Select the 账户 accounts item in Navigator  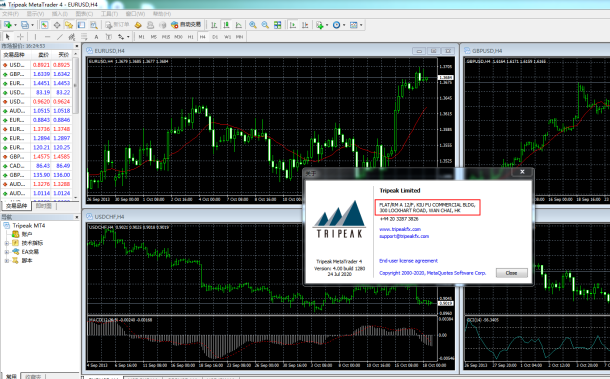(27, 234)
